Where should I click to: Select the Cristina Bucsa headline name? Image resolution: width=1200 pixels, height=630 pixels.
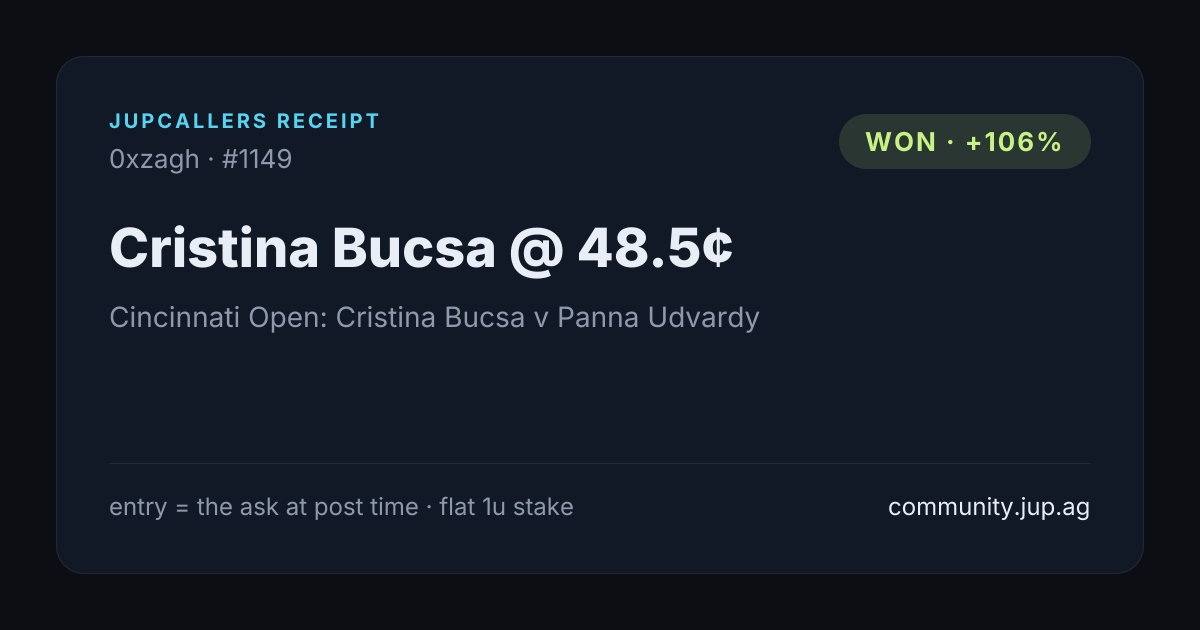point(302,248)
